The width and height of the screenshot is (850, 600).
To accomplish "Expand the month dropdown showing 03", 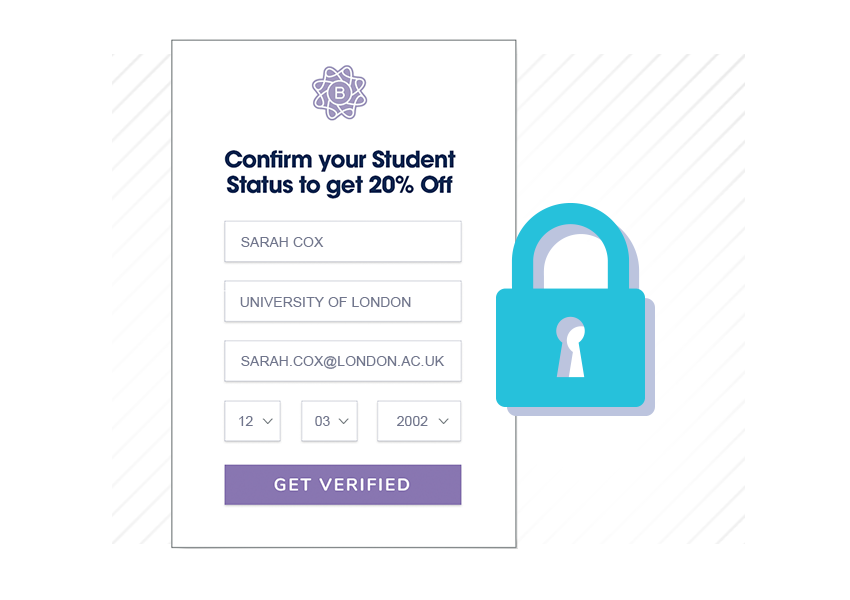I will 330,421.
